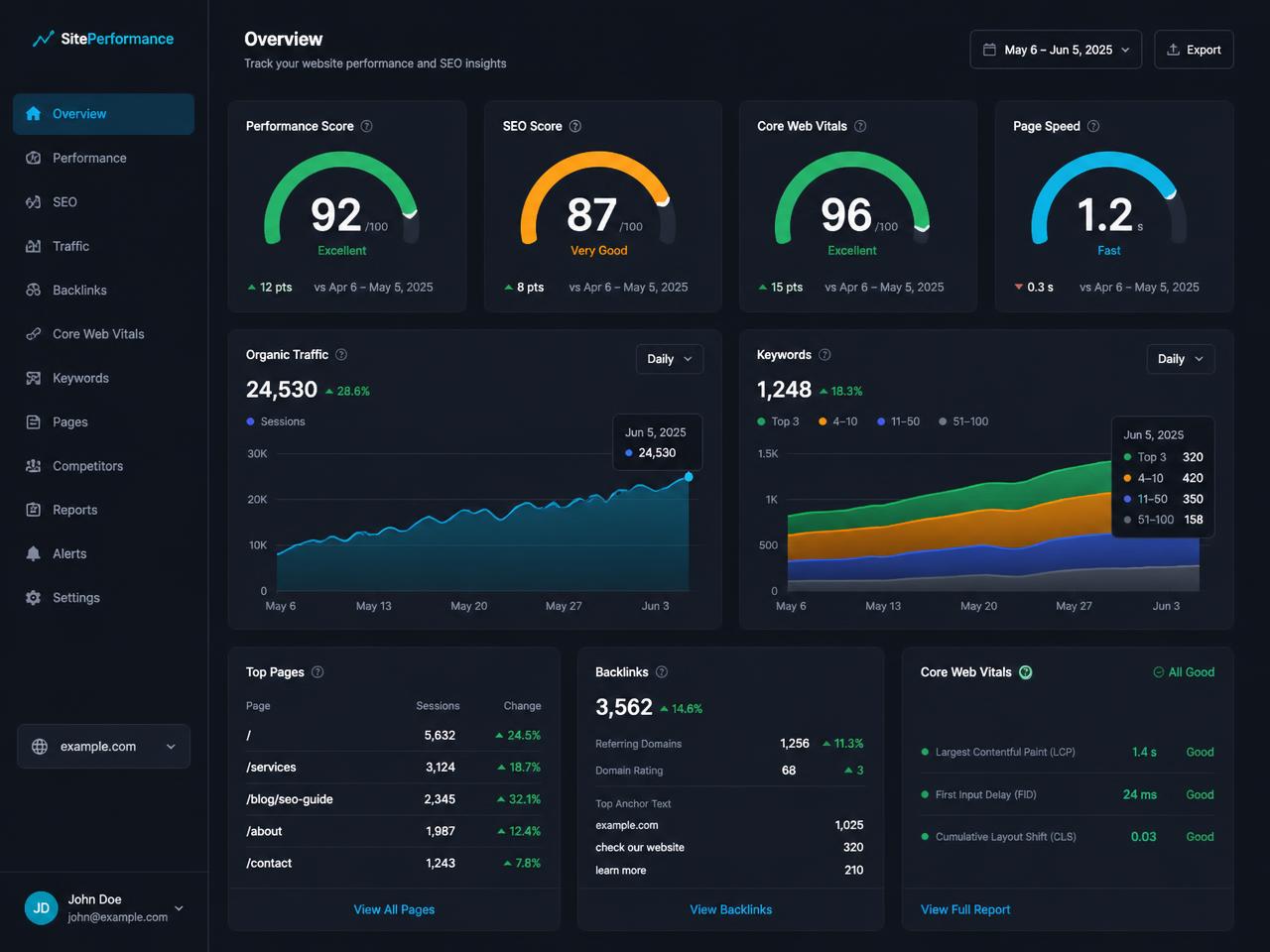
Task: Click the View All Pages link
Action: tap(394, 909)
